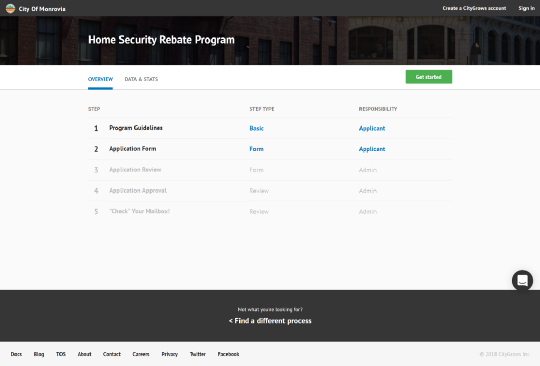This screenshot has height=366, width=540.
Task: Open the Docs footer link
Action: point(16,354)
